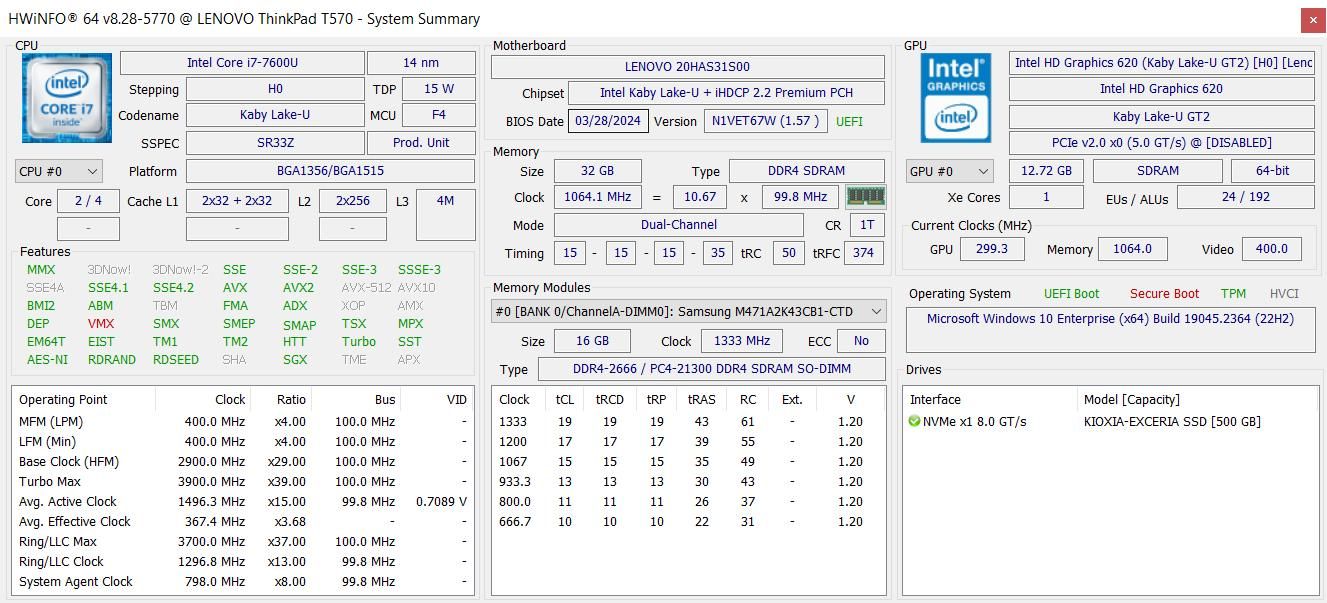Select the "Intel Core i7-7600U" CPU name field
1327x603 pixels.
(x=242, y=63)
